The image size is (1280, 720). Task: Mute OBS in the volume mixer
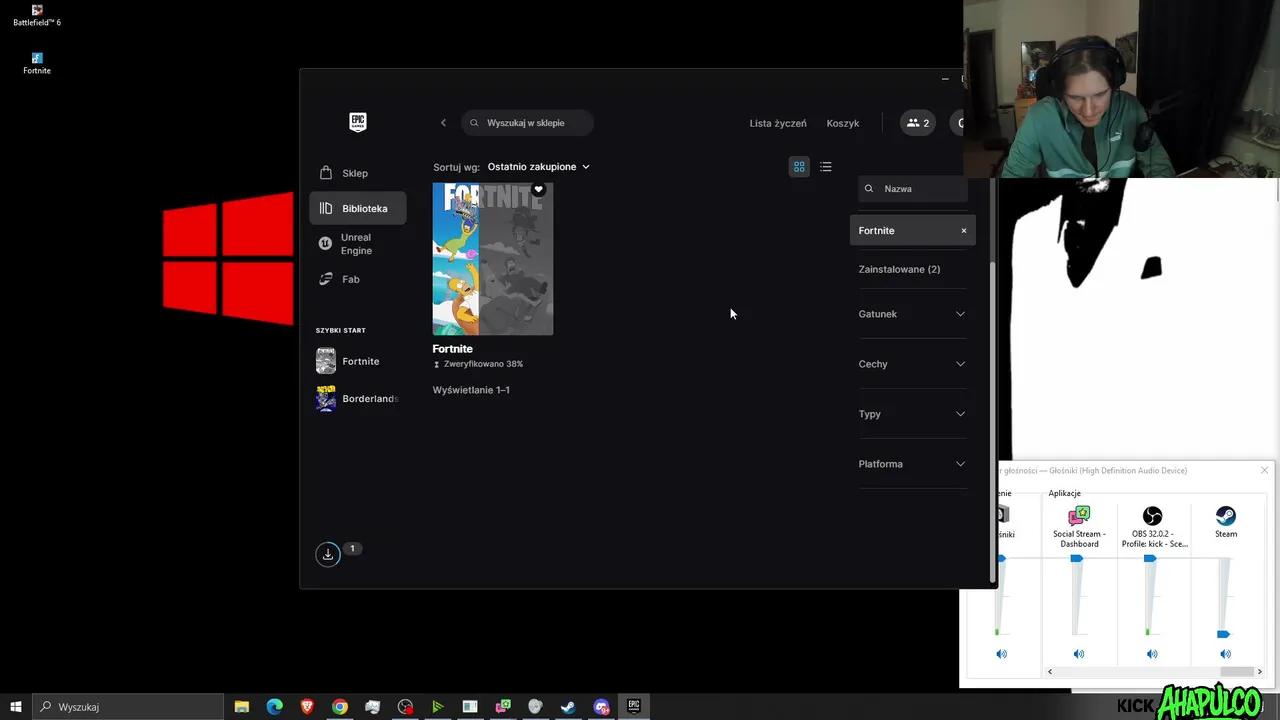pyautogui.click(x=1152, y=654)
